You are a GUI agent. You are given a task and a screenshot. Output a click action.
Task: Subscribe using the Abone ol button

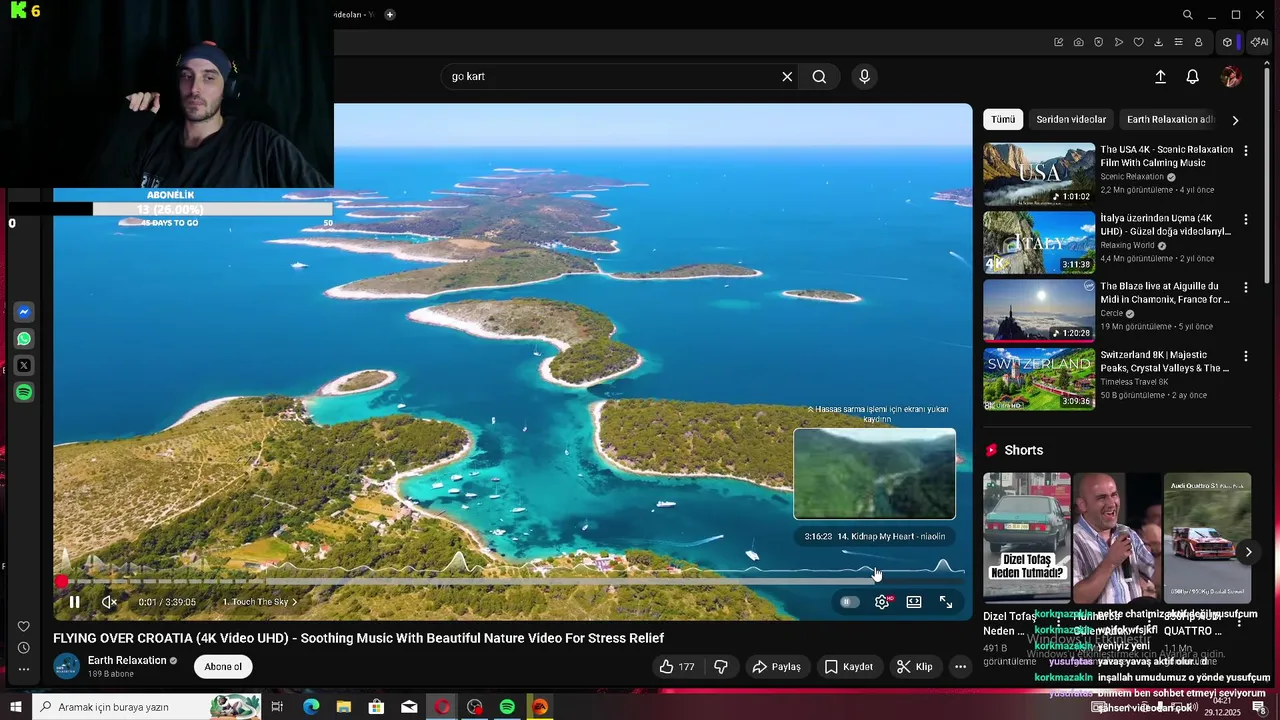click(223, 667)
